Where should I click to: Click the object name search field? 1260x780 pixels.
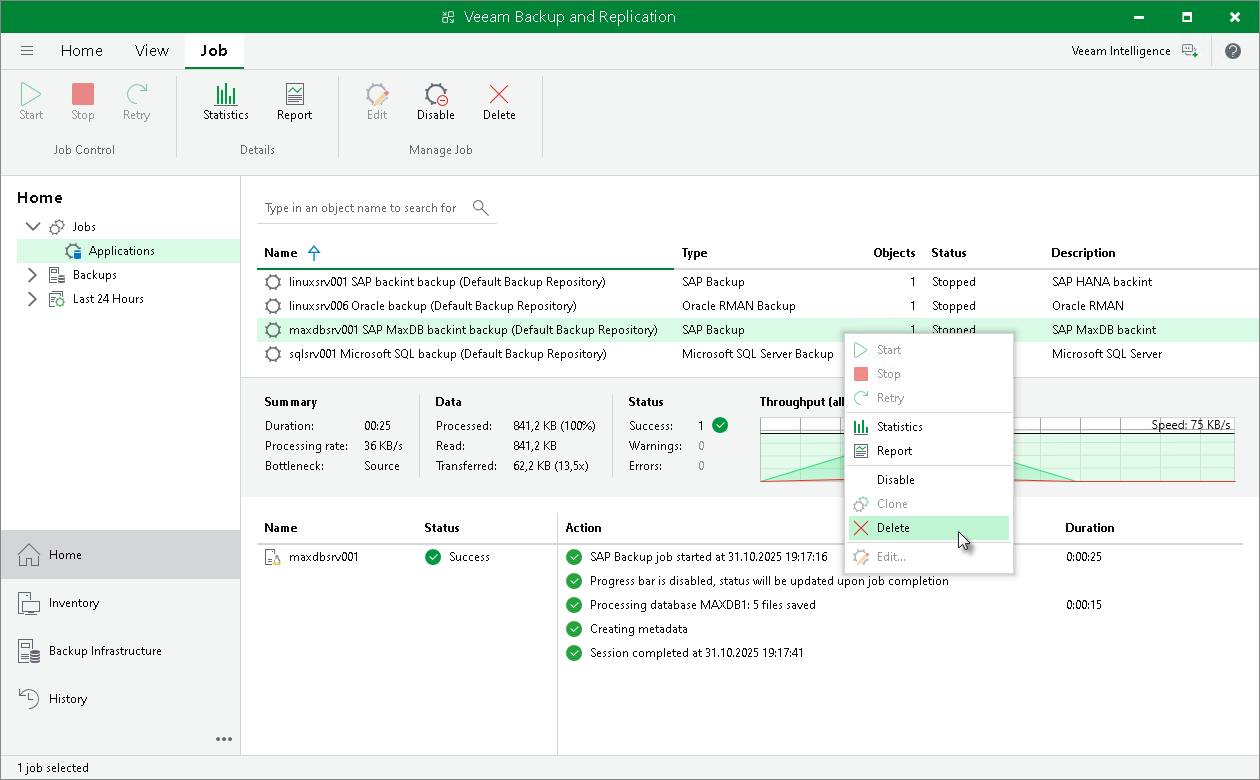(361, 208)
